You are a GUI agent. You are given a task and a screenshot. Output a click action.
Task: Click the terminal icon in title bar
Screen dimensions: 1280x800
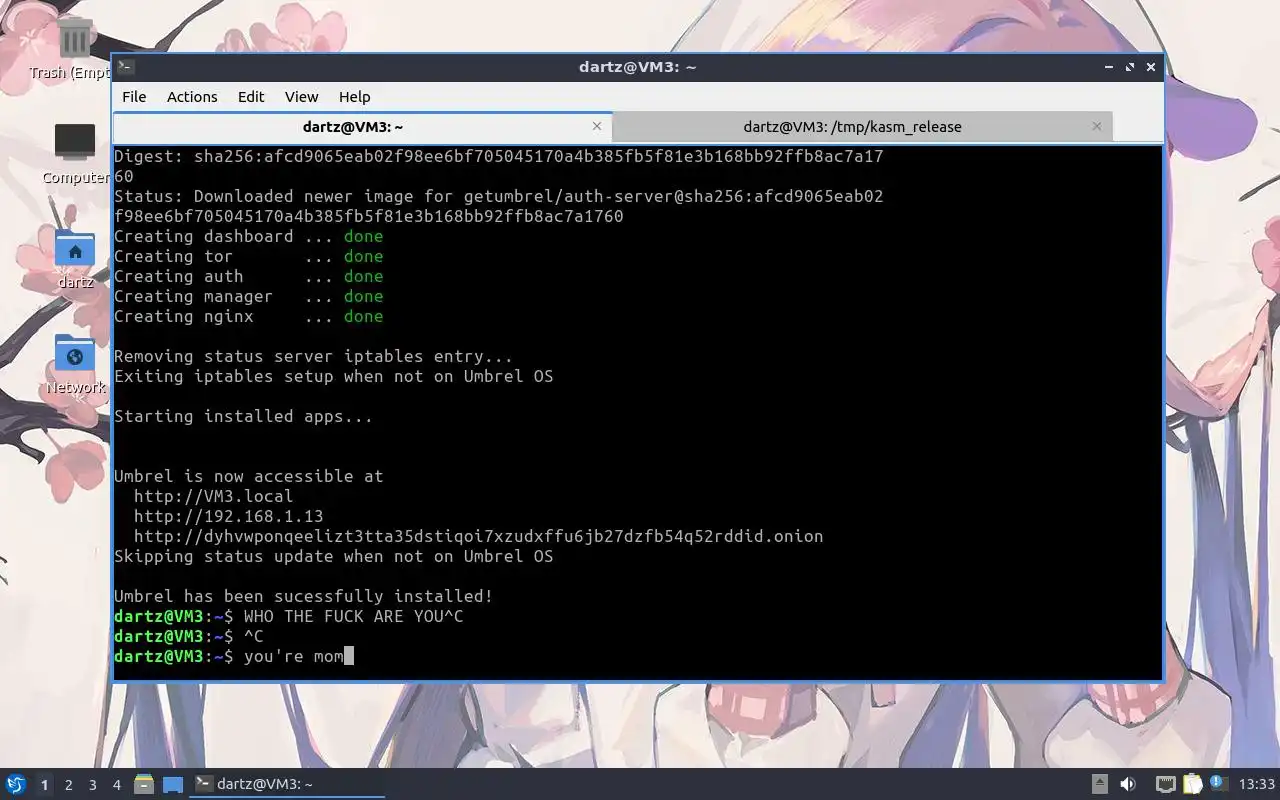(x=125, y=67)
